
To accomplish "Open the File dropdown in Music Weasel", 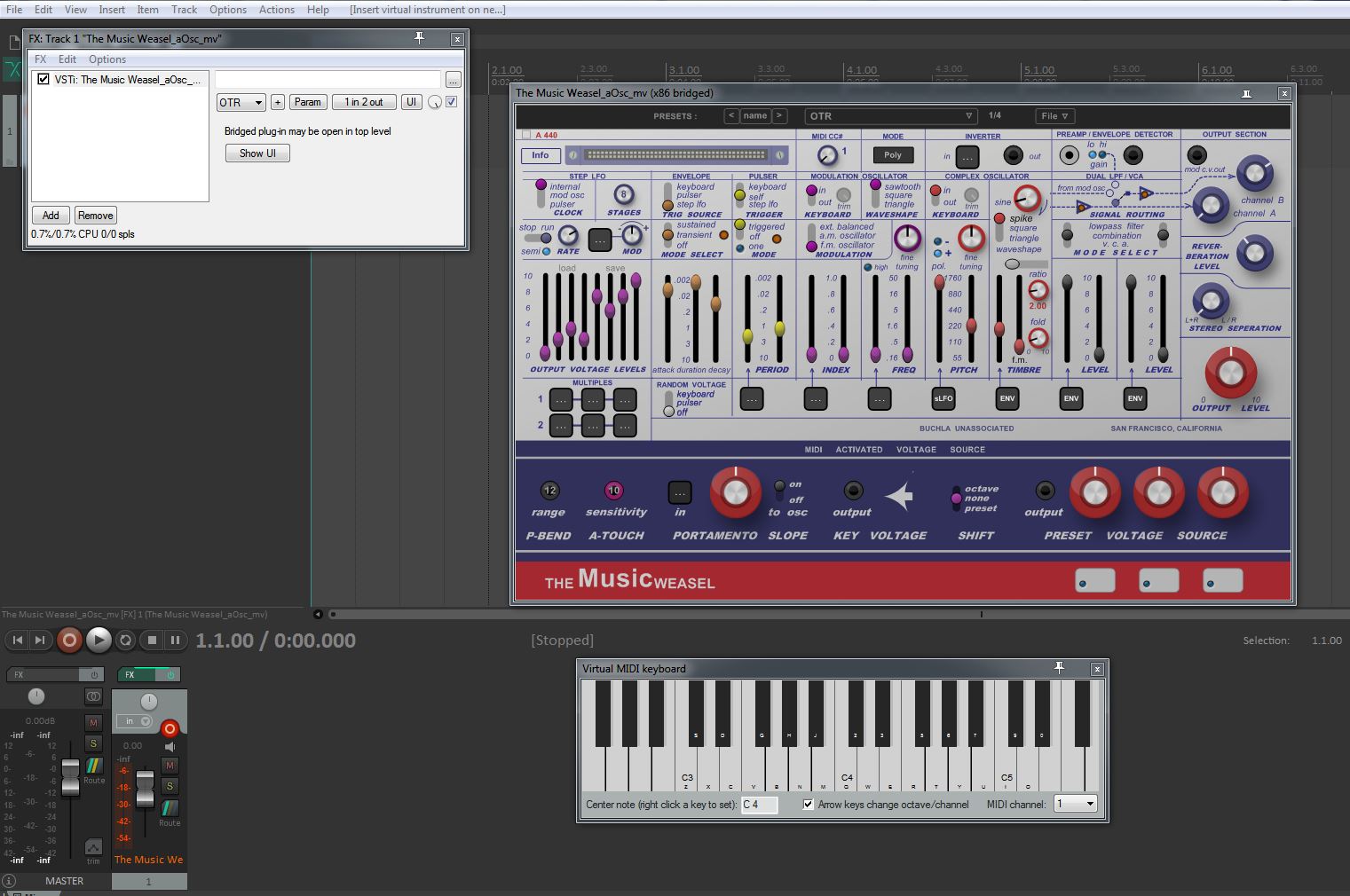I will pos(1055,116).
